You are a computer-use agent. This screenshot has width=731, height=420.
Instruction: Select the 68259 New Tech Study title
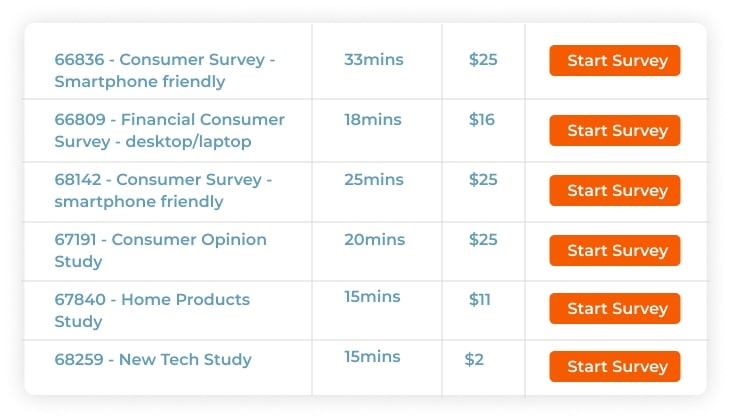153,360
